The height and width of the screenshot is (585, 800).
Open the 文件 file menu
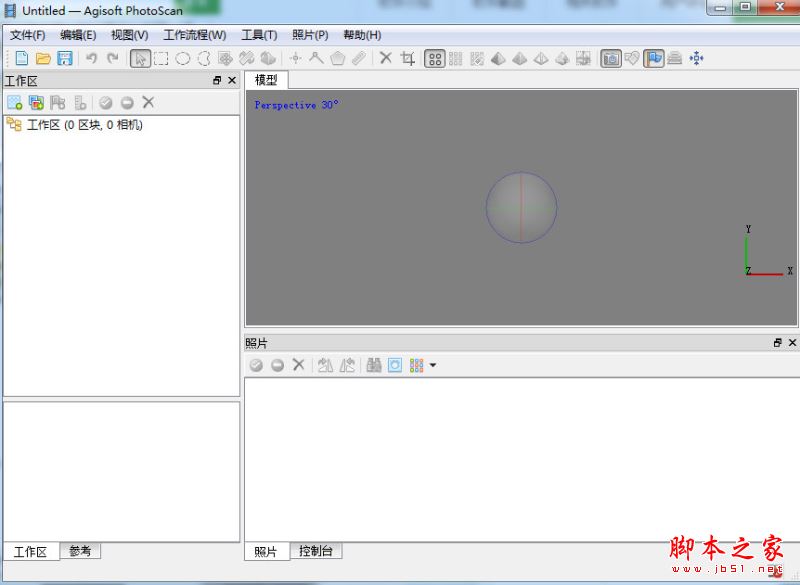[27, 33]
